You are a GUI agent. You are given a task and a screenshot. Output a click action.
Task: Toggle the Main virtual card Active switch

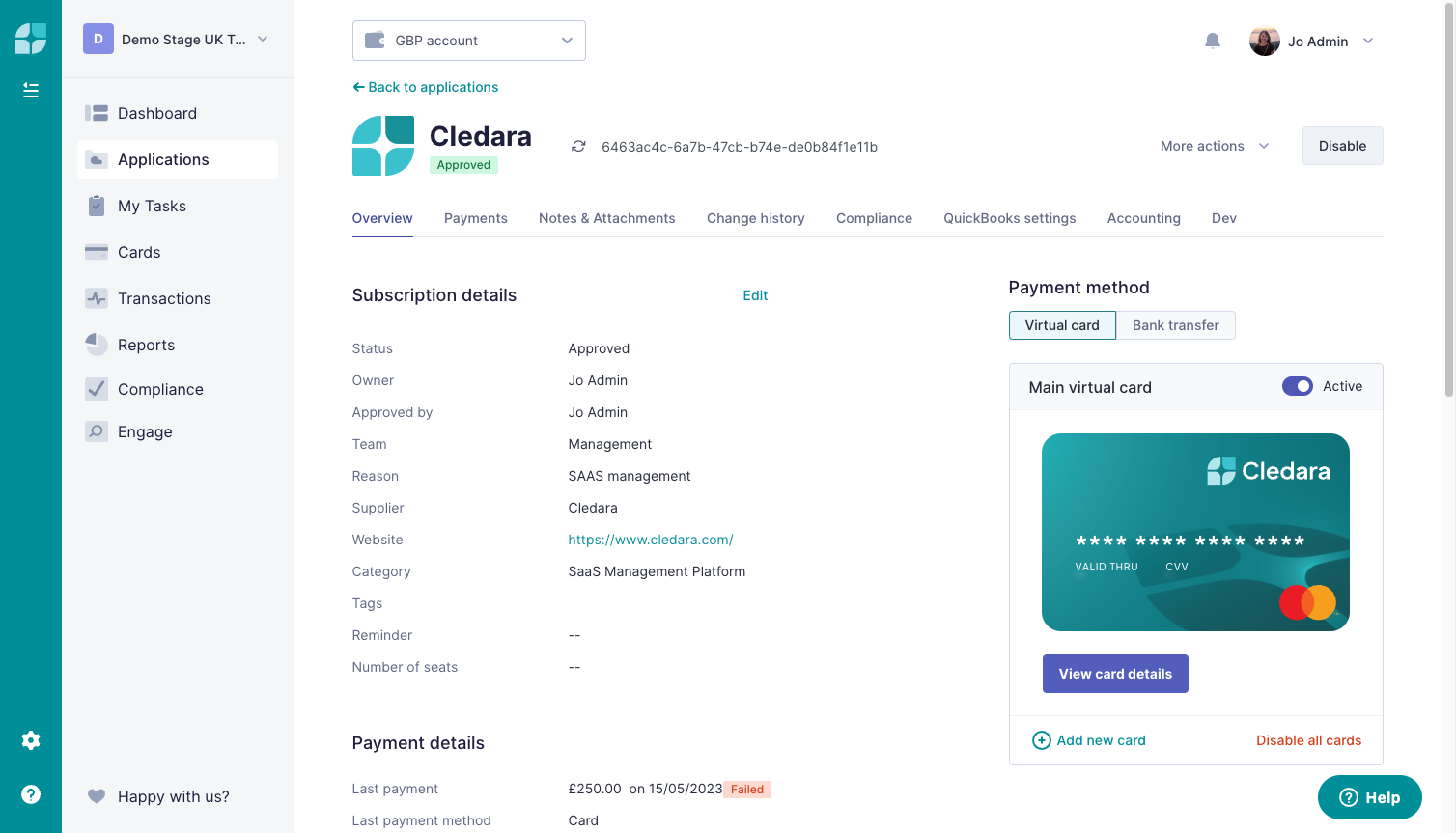(1298, 386)
